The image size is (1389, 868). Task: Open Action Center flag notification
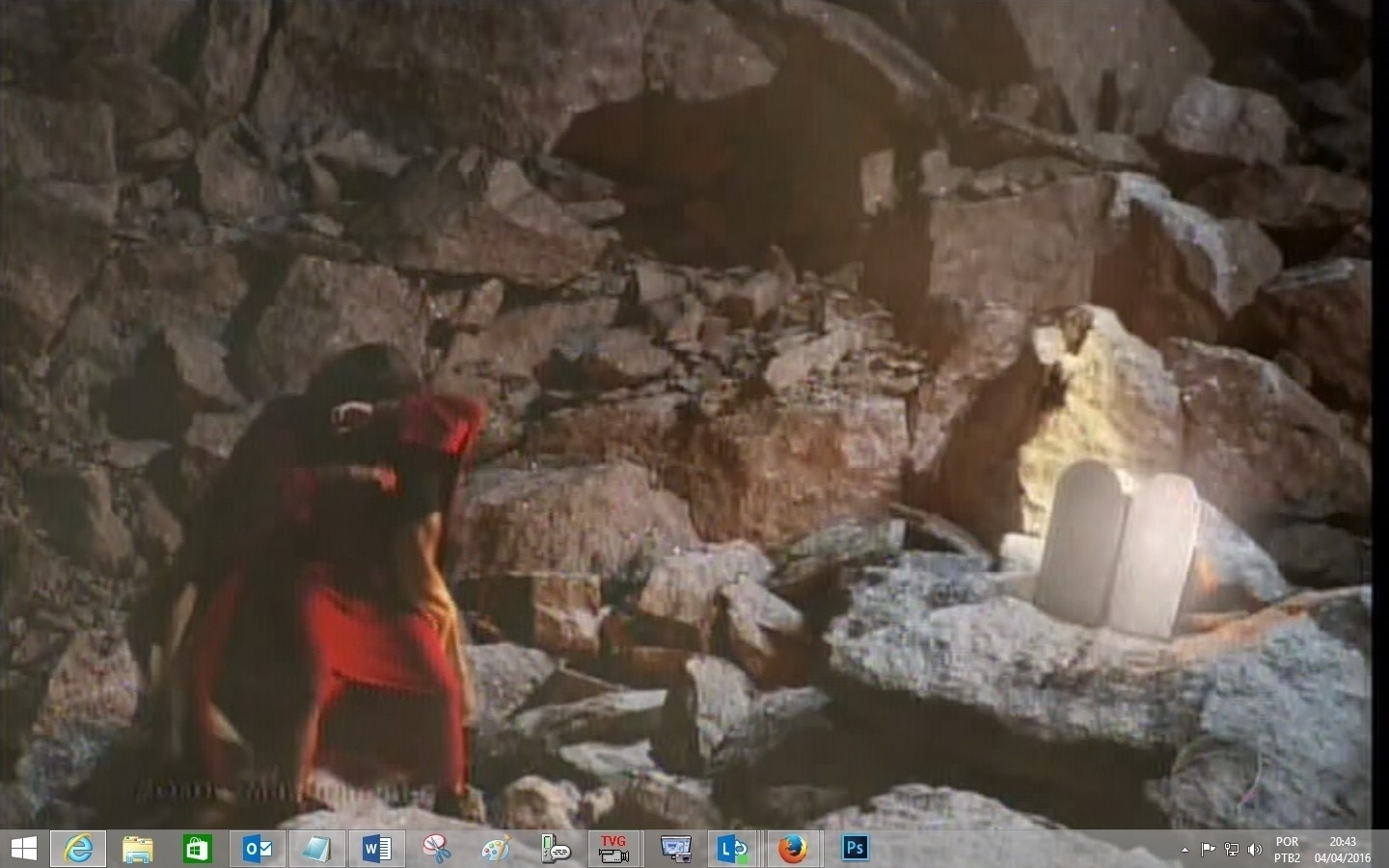(x=1208, y=850)
